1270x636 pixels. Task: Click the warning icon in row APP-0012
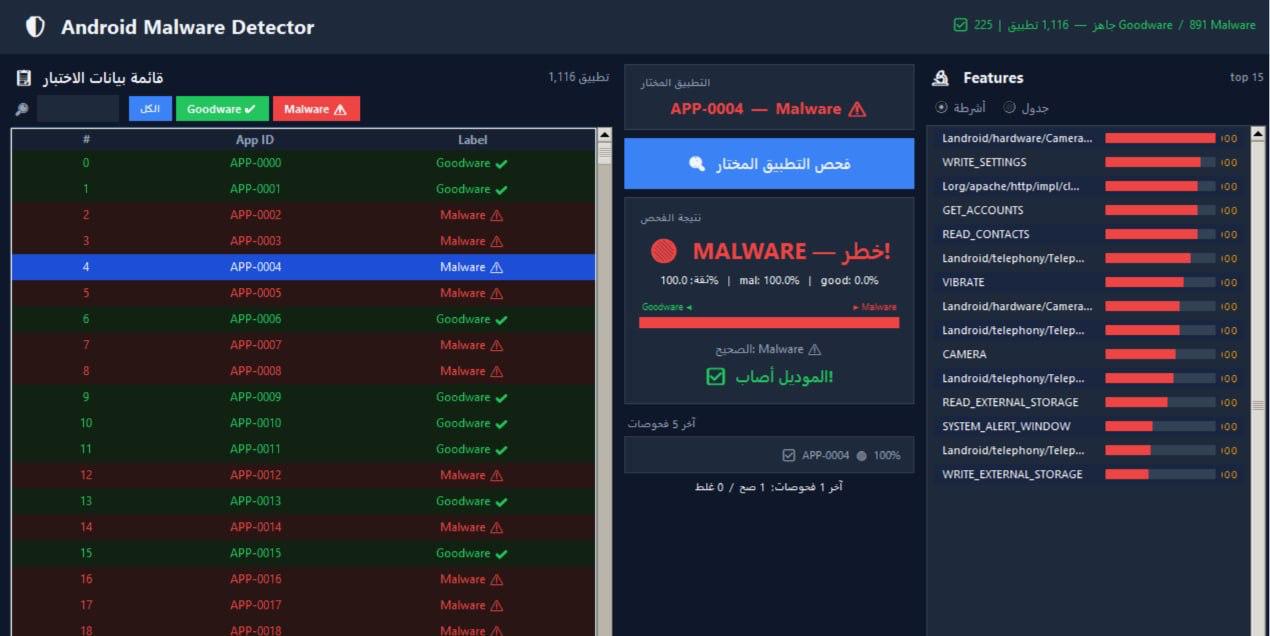tap(496, 475)
